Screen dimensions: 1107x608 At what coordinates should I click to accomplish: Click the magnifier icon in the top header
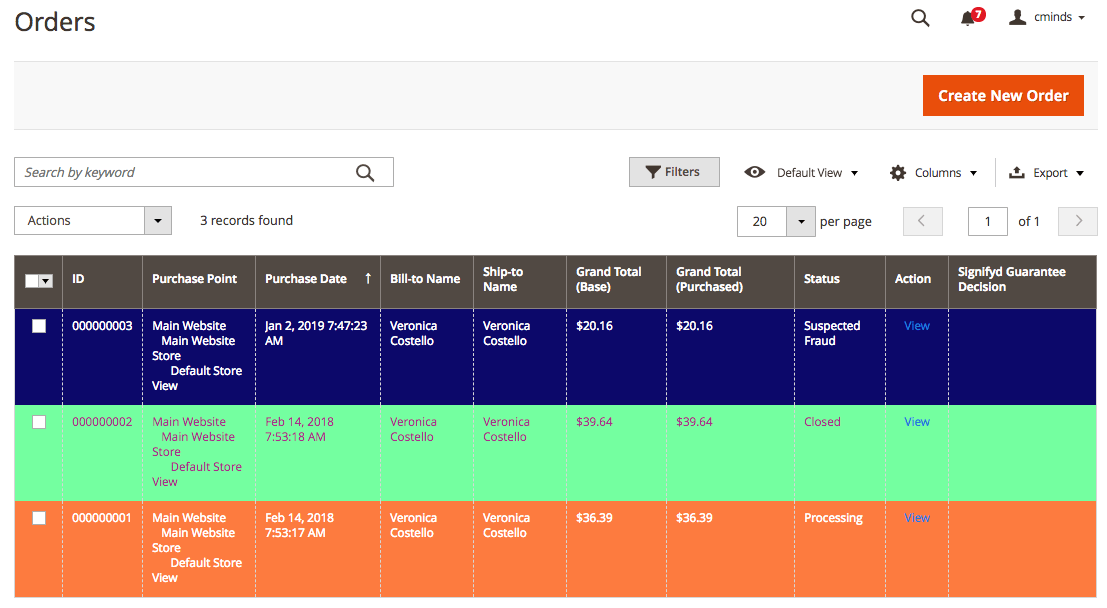(x=920, y=18)
